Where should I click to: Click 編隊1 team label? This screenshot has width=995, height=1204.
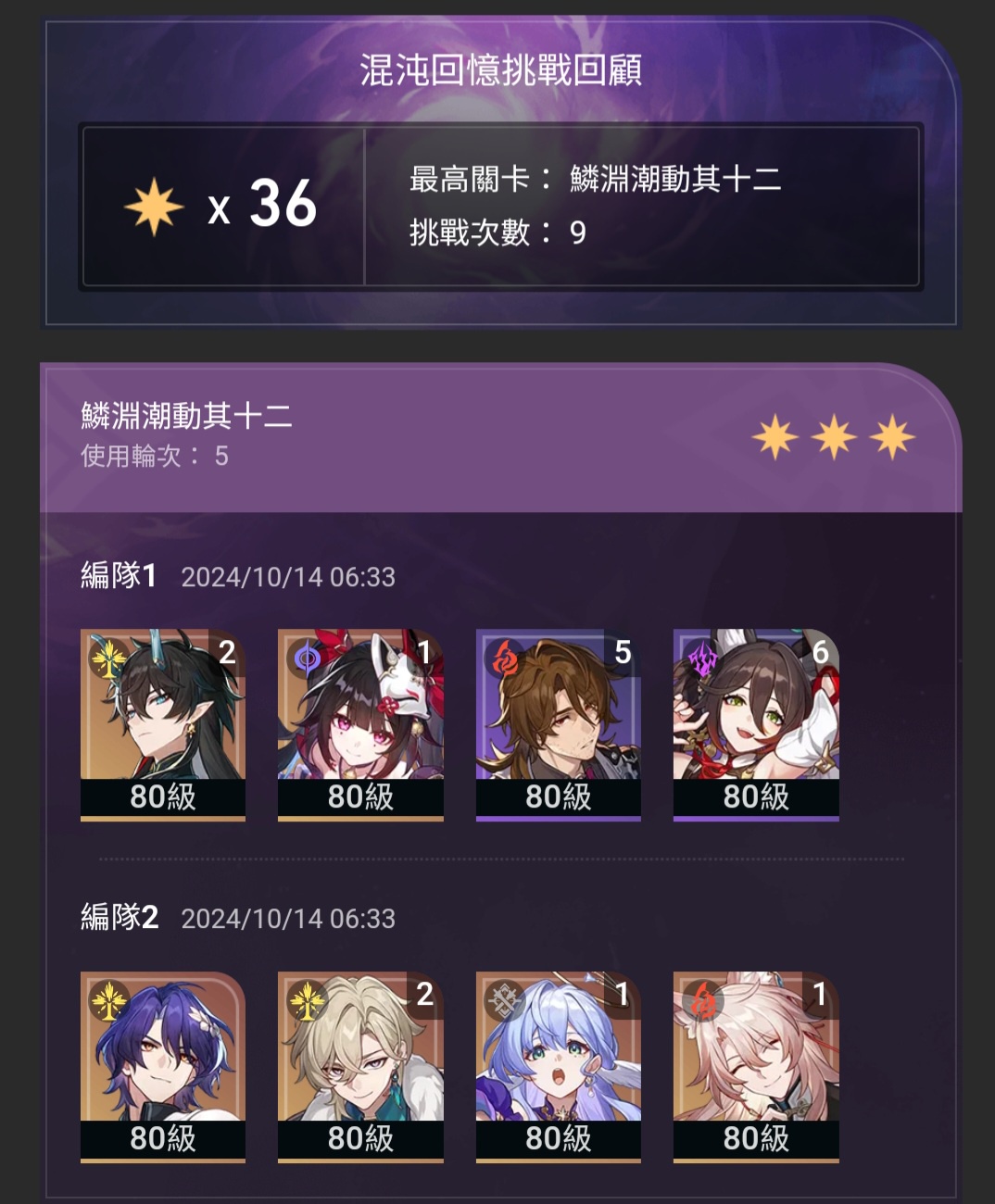[119, 575]
